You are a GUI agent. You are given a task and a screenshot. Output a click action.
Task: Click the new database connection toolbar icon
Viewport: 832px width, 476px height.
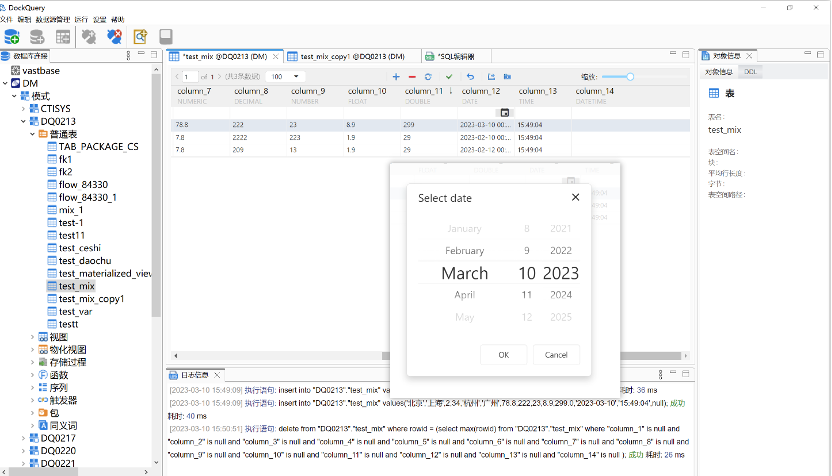click(x=12, y=37)
